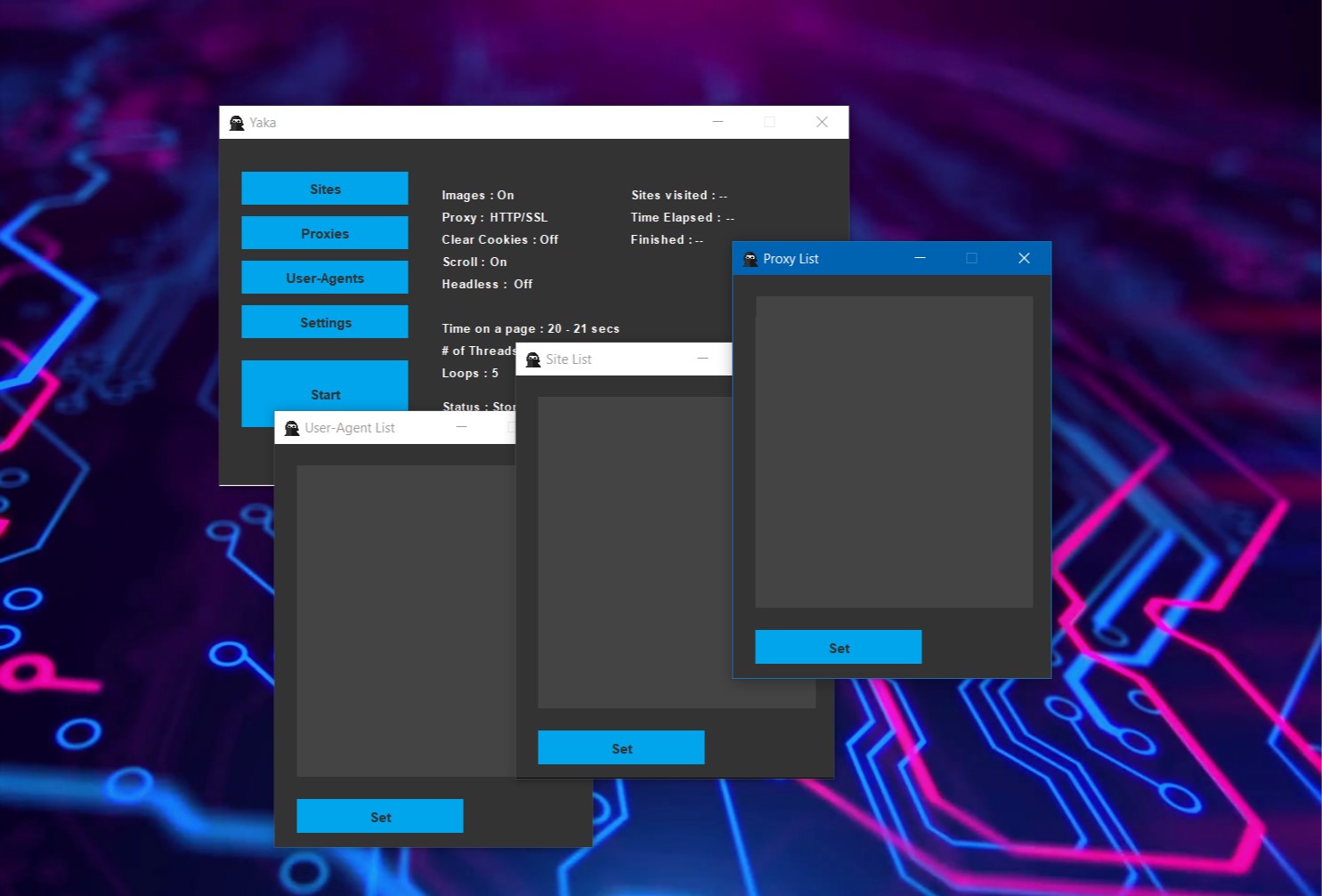The width and height of the screenshot is (1322, 896).
Task: Minimize the Proxy List window
Action: pyautogui.click(x=920, y=258)
